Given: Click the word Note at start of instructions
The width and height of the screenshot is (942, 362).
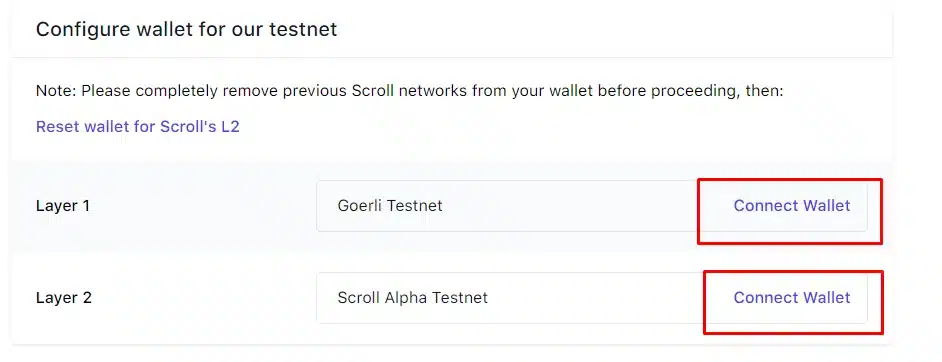Looking at the screenshot, I should pos(56,91).
